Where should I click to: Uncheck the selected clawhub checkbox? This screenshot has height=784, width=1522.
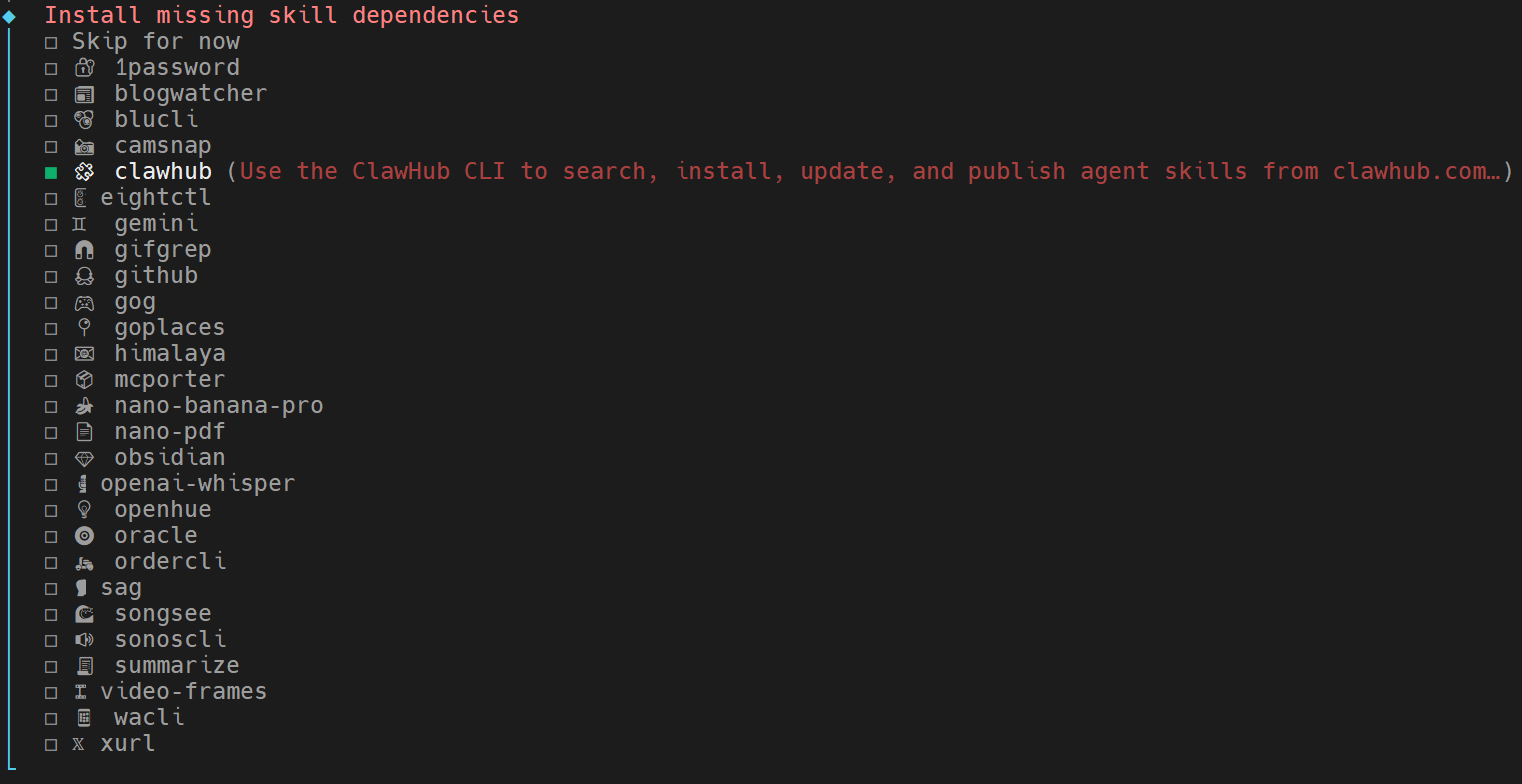pyautogui.click(x=51, y=172)
